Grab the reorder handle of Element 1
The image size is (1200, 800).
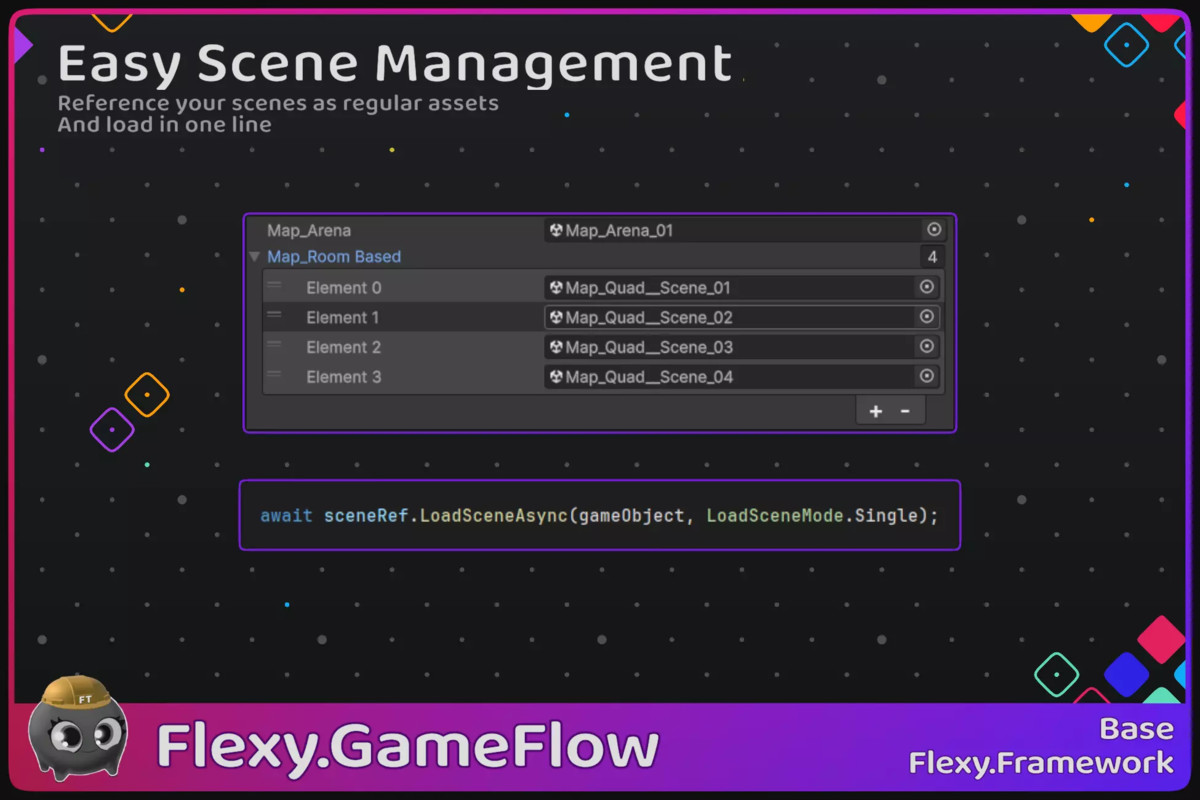pos(274,315)
